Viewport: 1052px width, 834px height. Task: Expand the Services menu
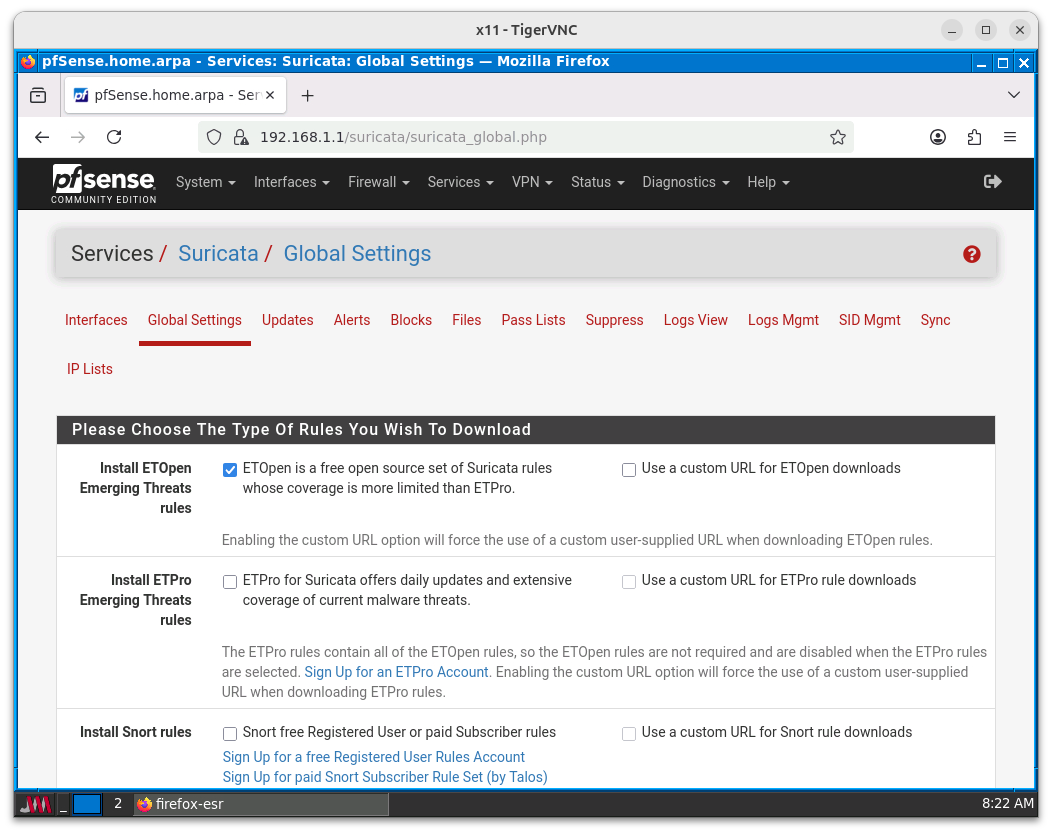tap(460, 183)
